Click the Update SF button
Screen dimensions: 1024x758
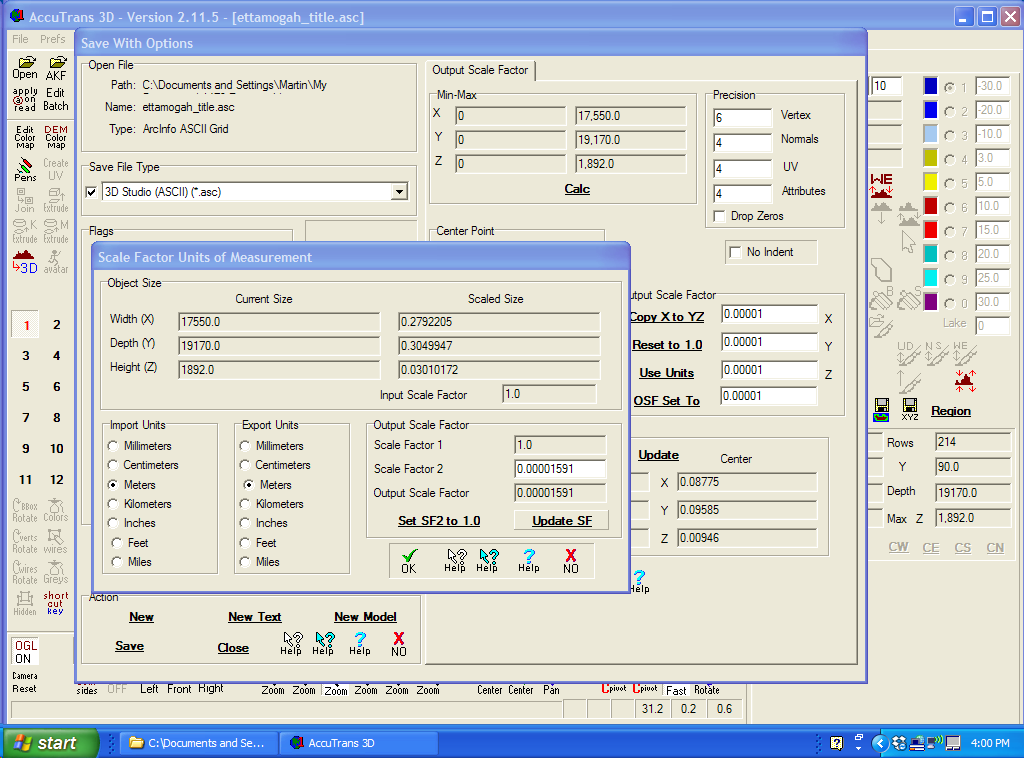[x=561, y=521]
